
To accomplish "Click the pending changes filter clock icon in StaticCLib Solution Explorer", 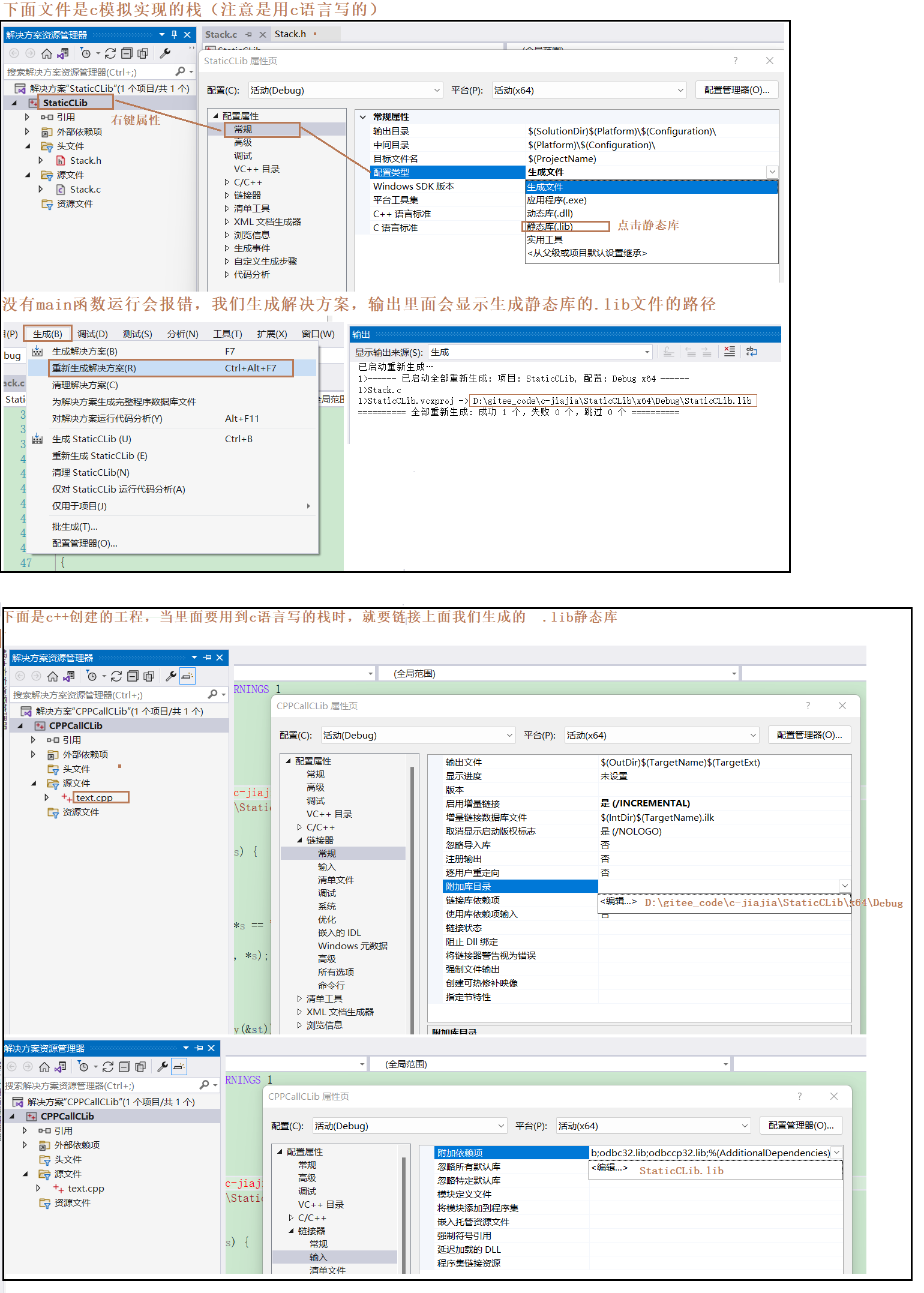I will click(86, 53).
